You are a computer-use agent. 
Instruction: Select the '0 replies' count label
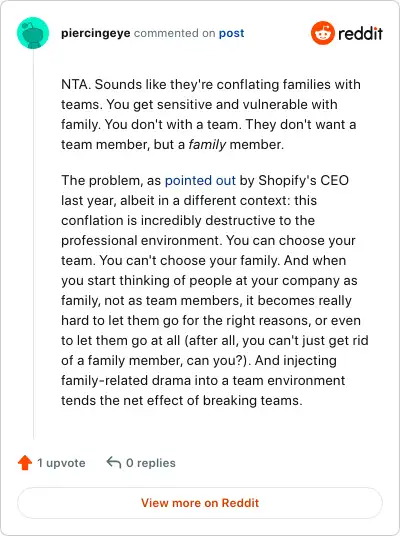(151, 463)
